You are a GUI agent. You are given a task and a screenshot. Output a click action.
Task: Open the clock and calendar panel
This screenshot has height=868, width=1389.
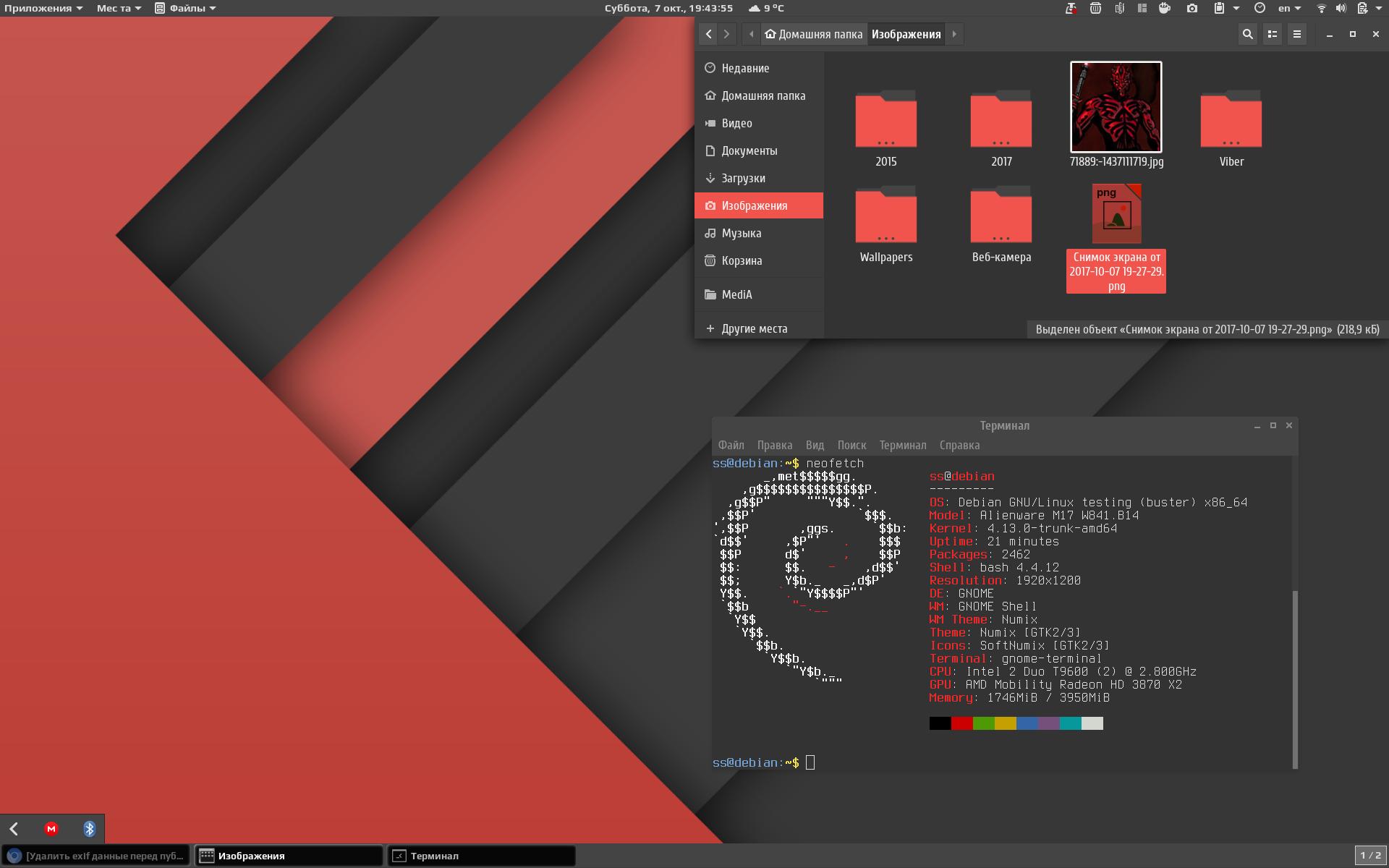(x=668, y=8)
